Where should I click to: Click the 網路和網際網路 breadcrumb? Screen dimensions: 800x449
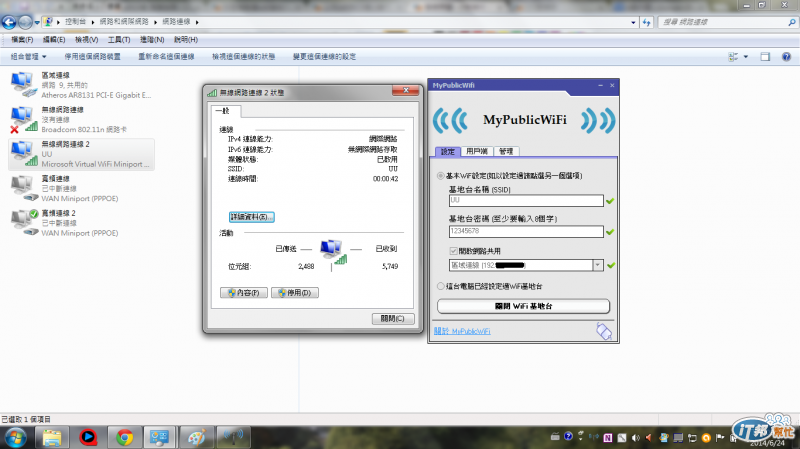[x=124, y=22]
